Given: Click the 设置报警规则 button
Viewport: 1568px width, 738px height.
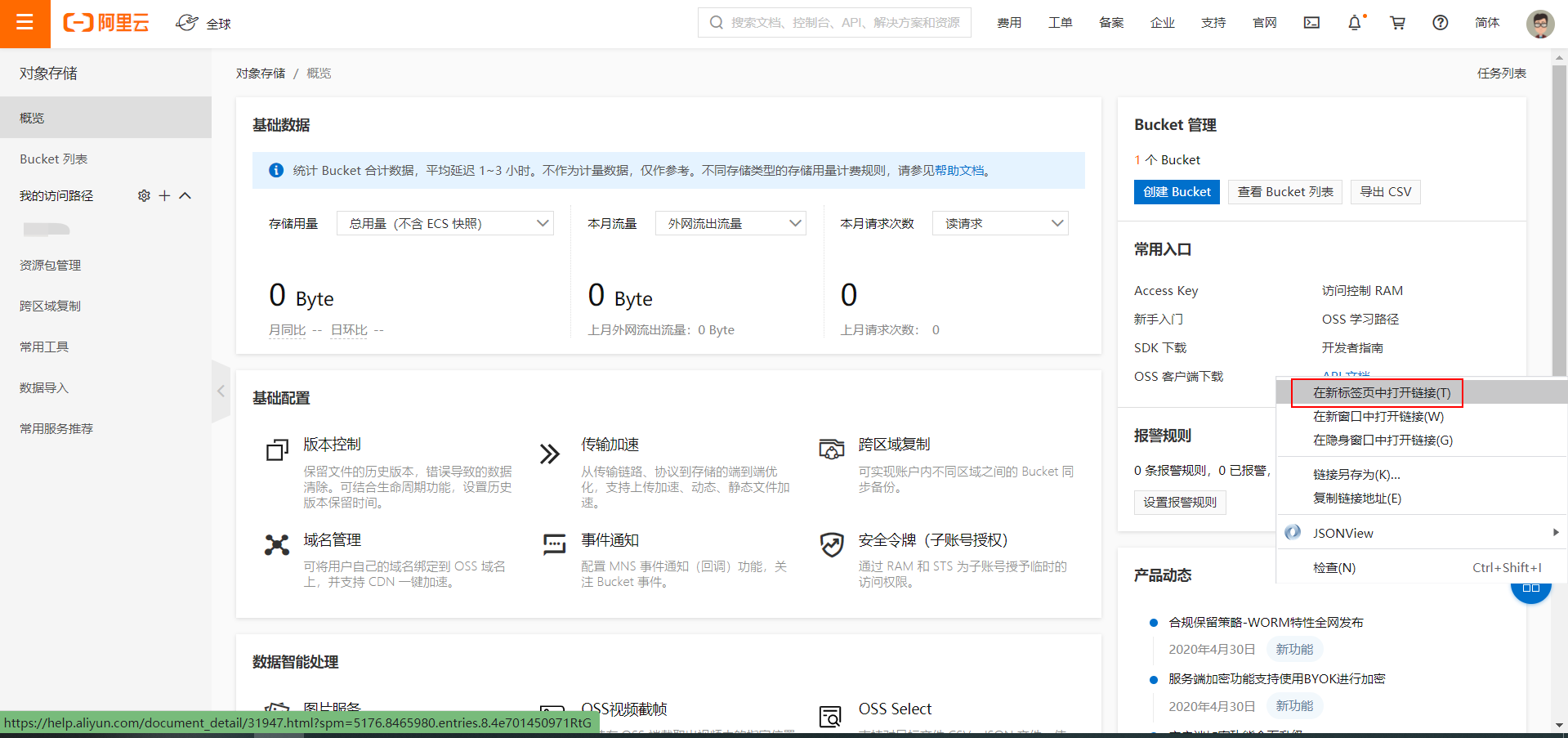Looking at the screenshot, I should [x=1180, y=503].
